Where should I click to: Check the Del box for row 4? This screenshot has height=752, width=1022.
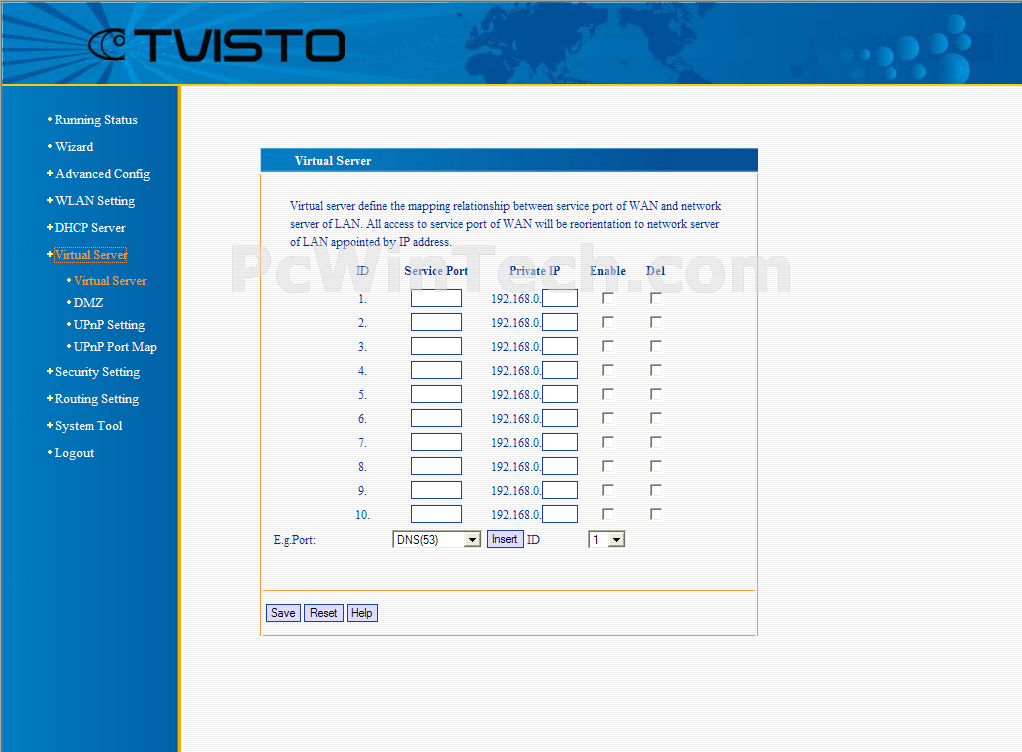coord(656,370)
